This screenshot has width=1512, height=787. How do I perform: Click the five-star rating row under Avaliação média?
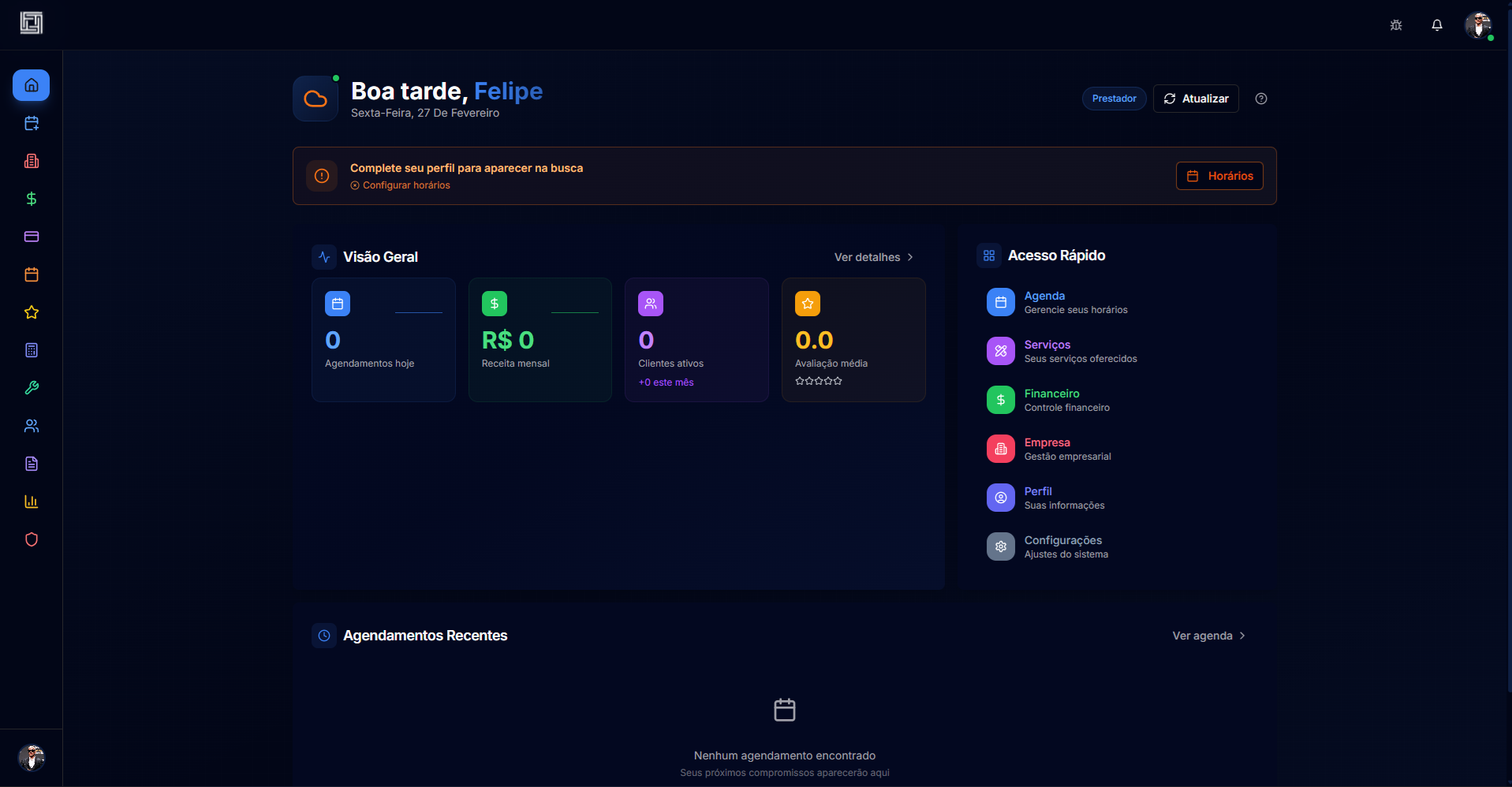coord(819,381)
